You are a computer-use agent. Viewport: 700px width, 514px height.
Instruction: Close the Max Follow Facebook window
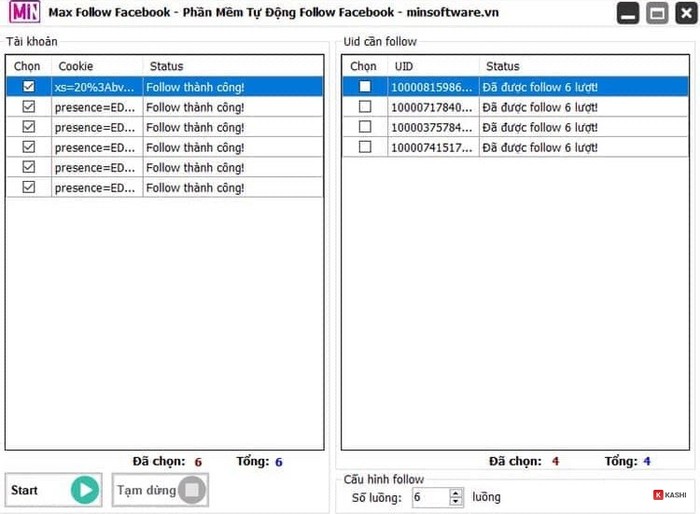coord(686,13)
